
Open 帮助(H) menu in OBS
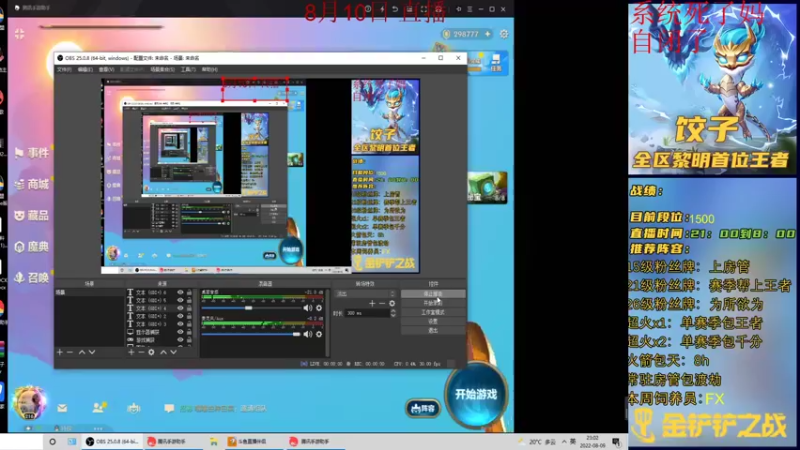(209, 69)
